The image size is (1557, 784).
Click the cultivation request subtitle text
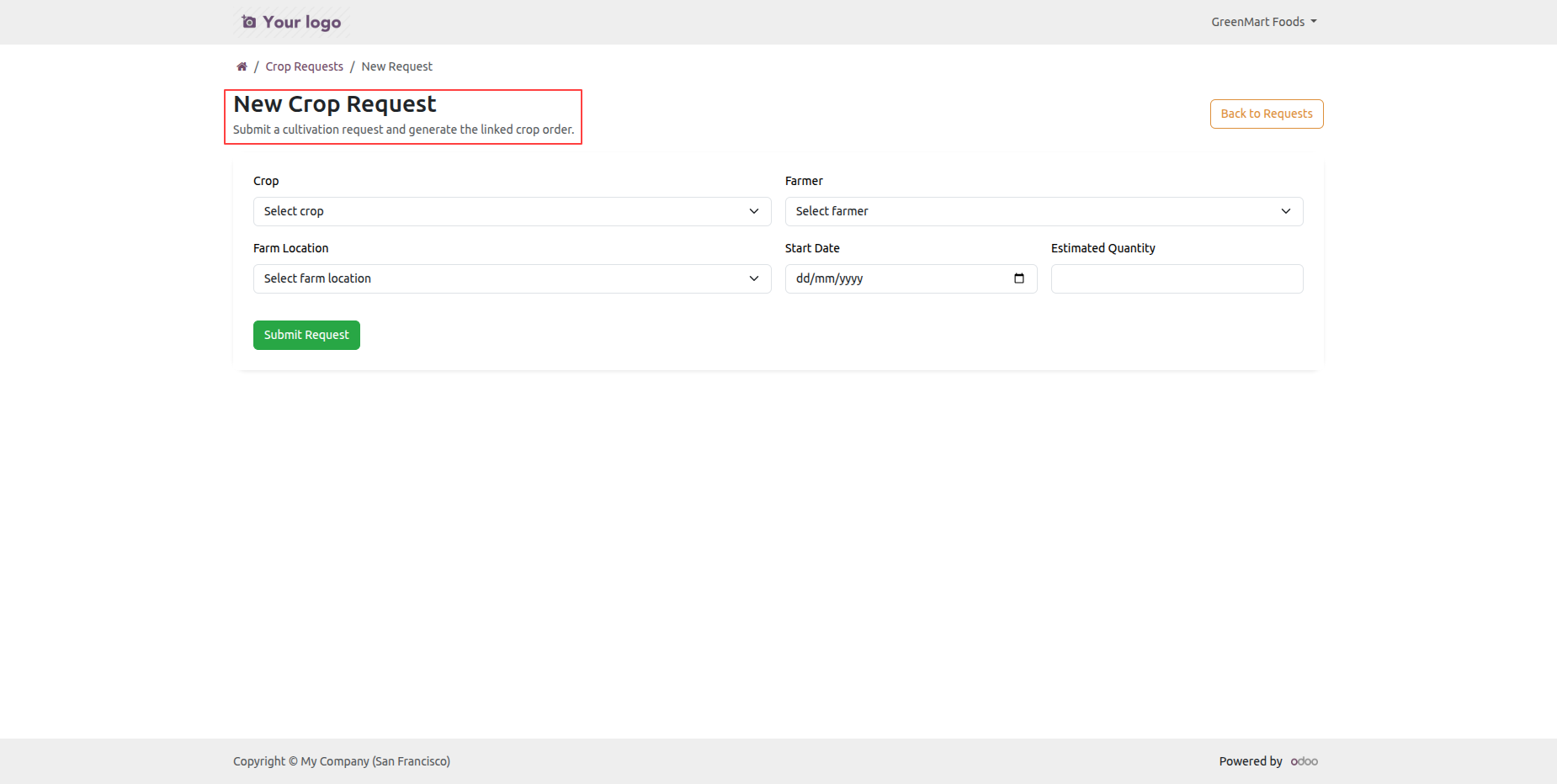403,130
